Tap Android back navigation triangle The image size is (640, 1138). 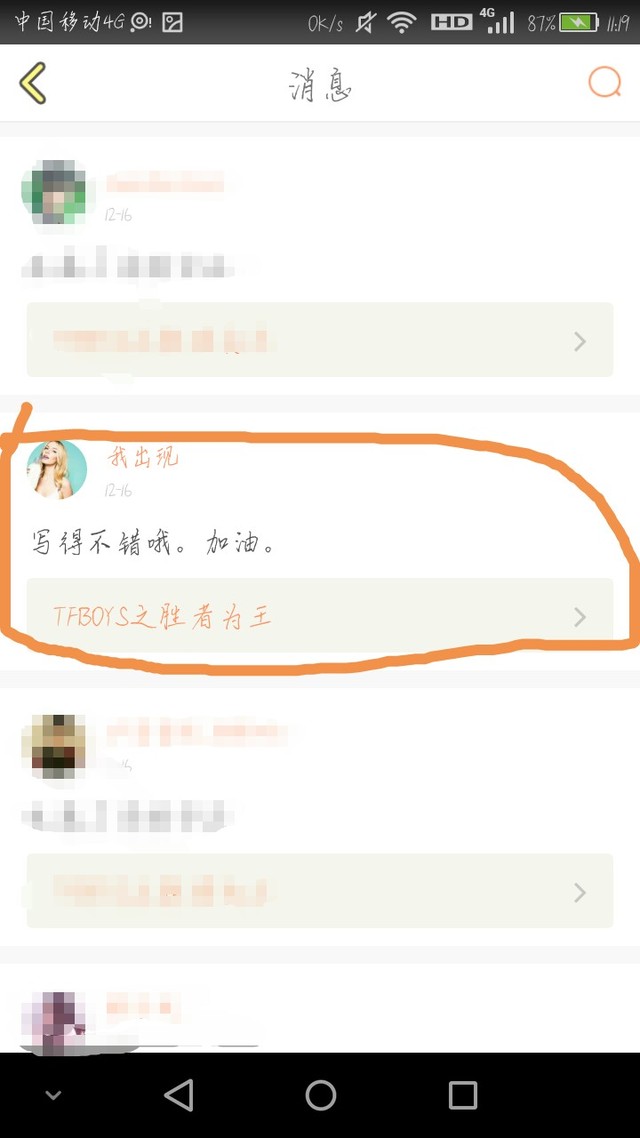point(179,1094)
